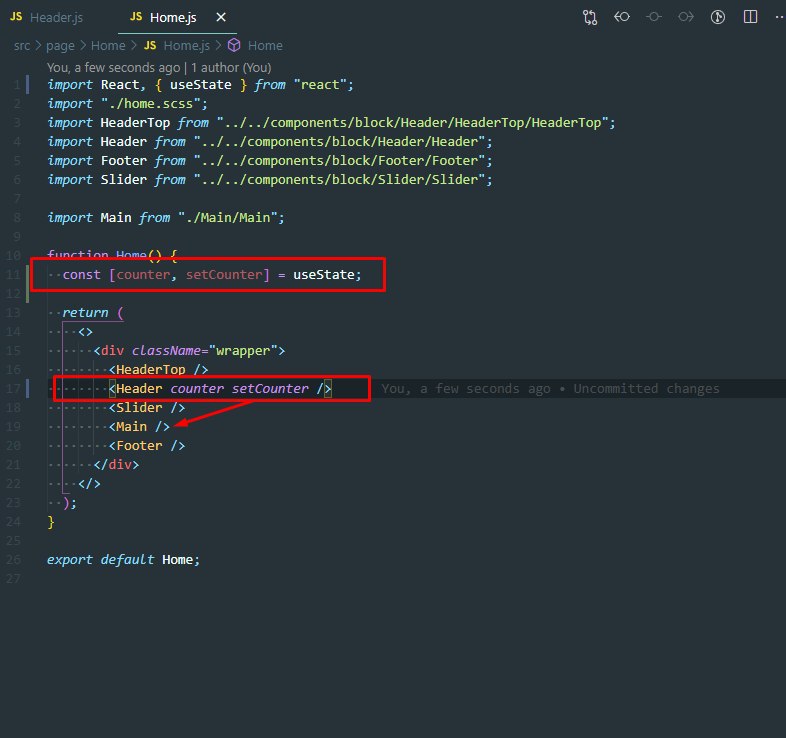786x738 pixels.
Task: Click the 'Uncommitted changes' inline blame text
Action: point(646,389)
